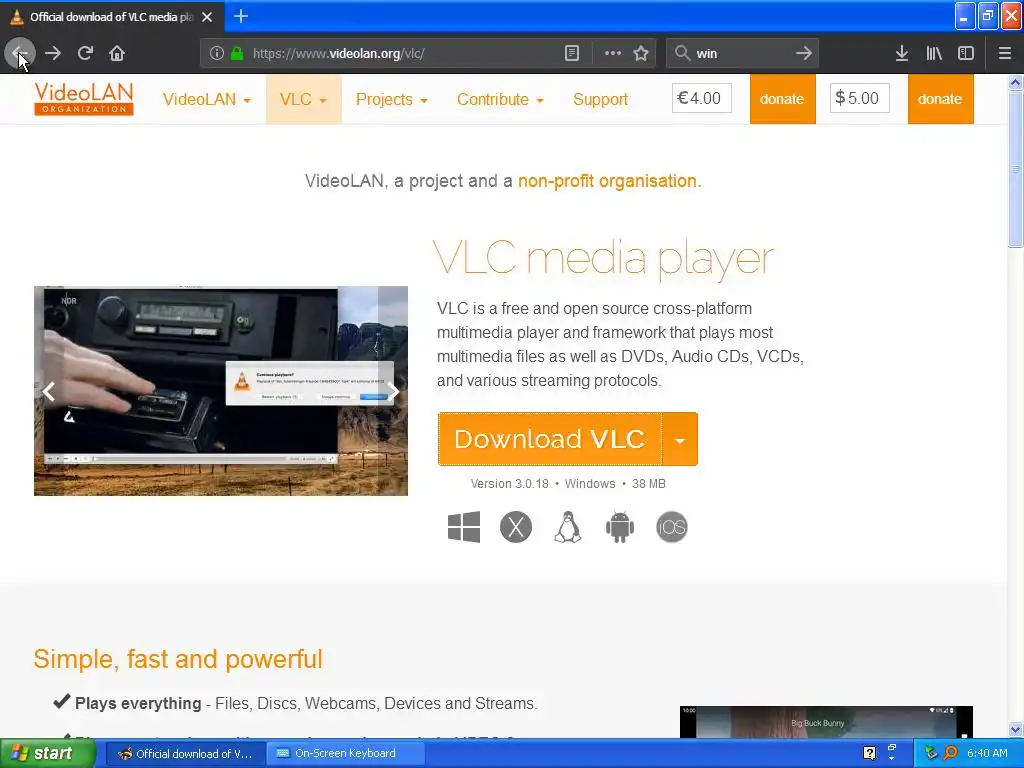Click the orange magnifier tray icon

(951, 753)
